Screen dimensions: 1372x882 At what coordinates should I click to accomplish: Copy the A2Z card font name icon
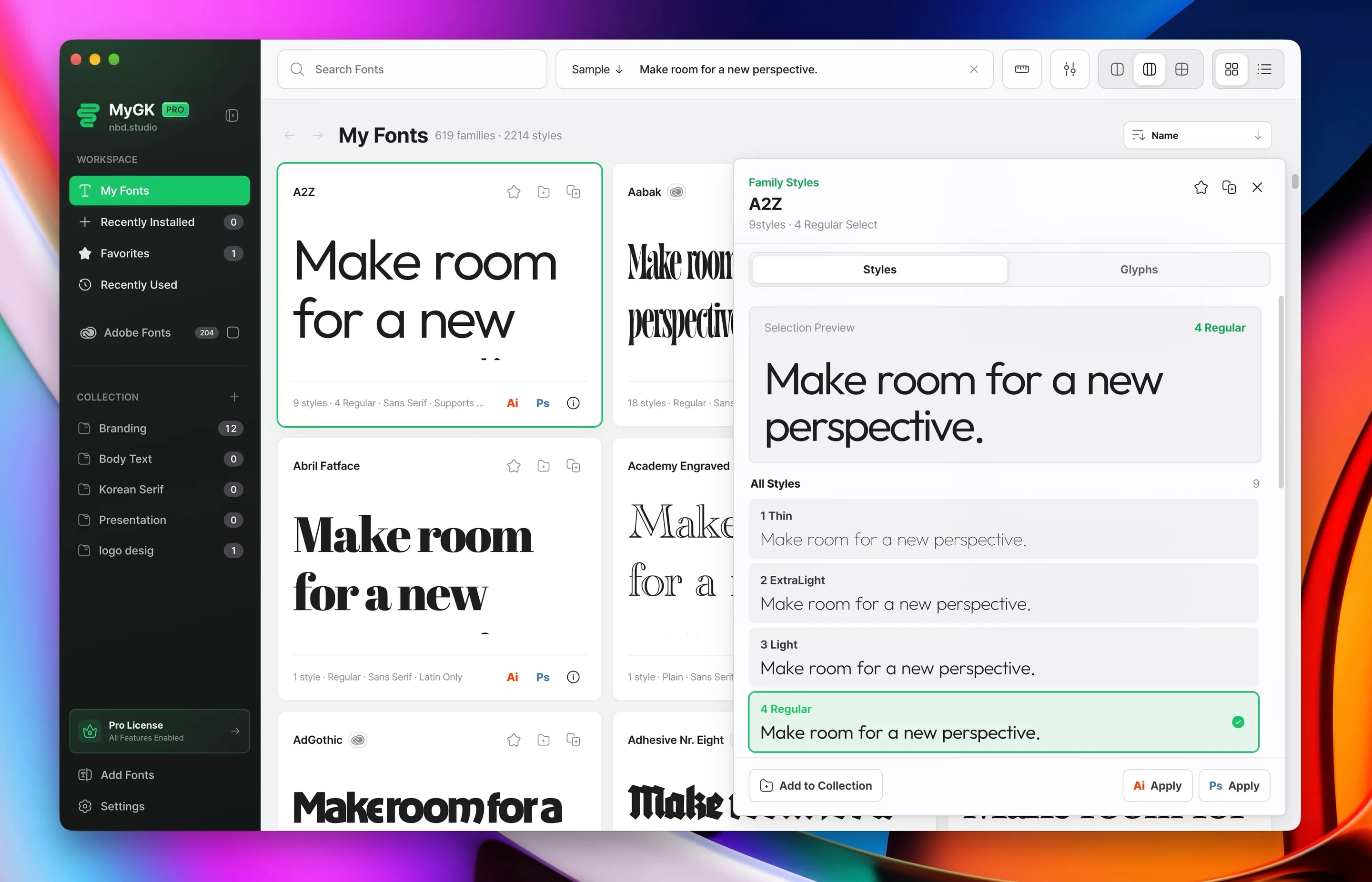click(573, 192)
